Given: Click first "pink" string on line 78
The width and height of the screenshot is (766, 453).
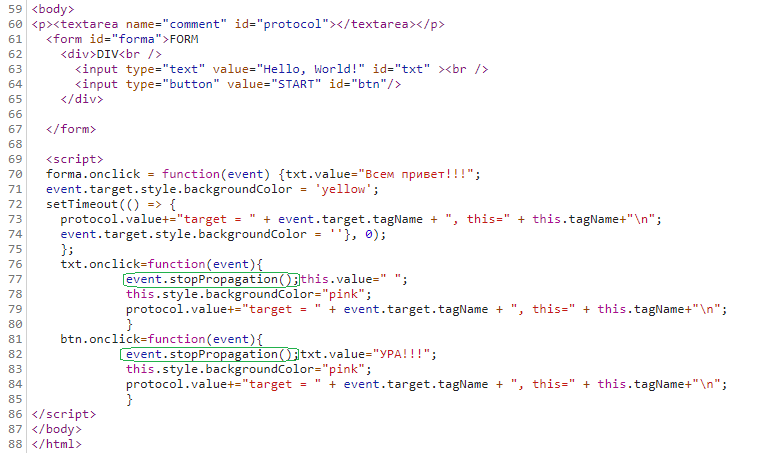Looking at the screenshot, I should 343,295.
